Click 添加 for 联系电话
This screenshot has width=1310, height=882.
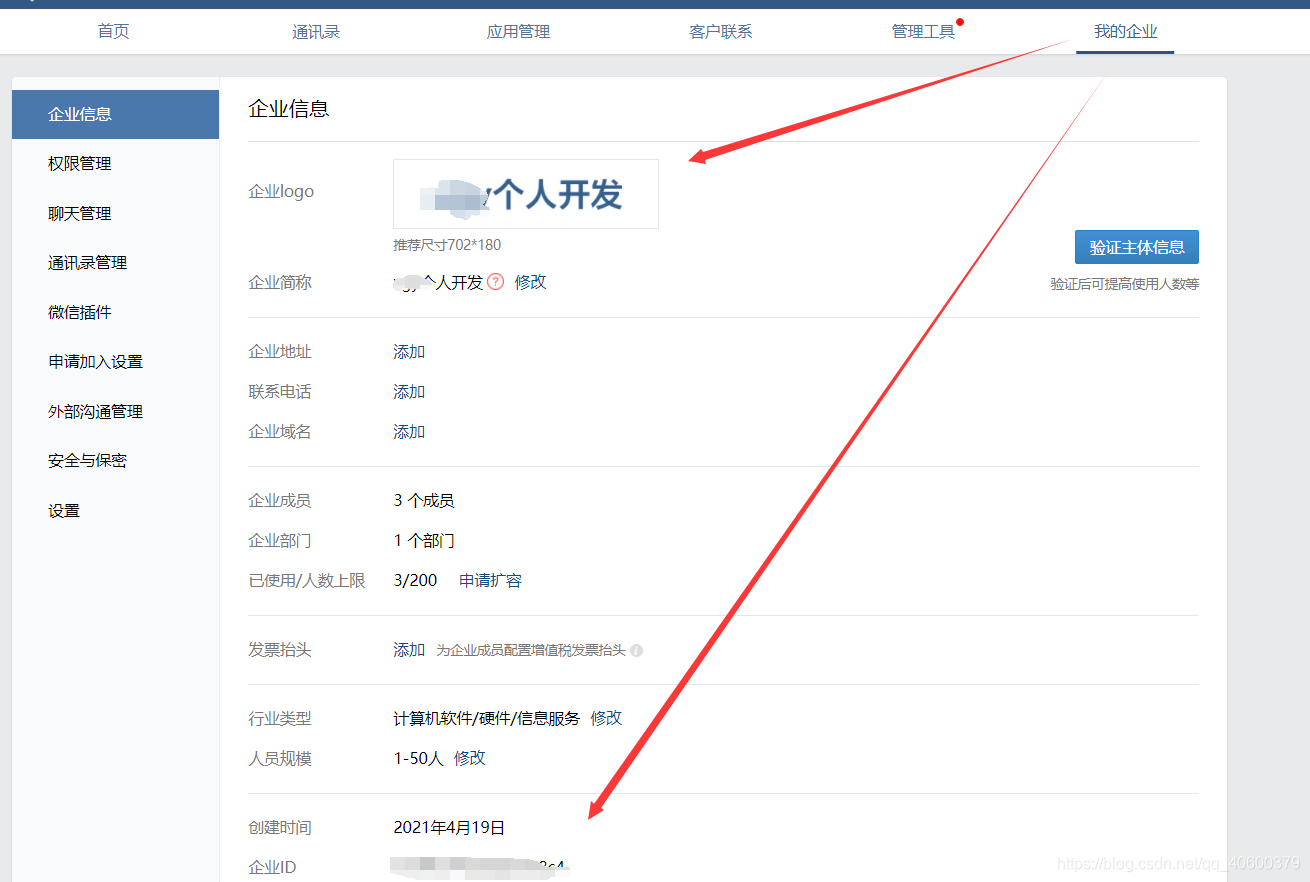(x=409, y=392)
